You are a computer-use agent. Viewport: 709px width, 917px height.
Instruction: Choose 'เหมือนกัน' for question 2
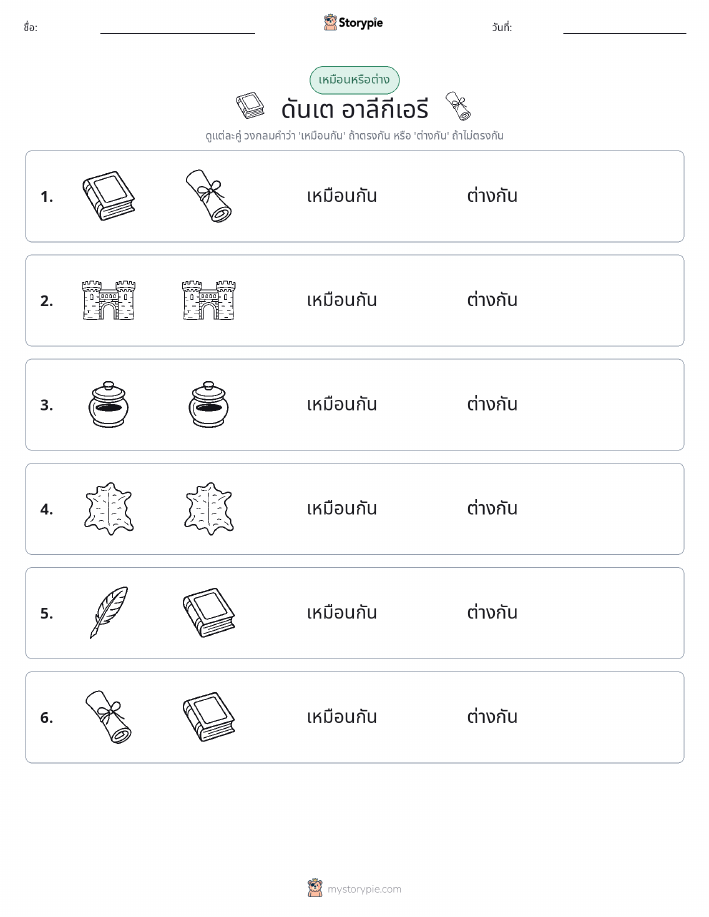click(x=342, y=299)
